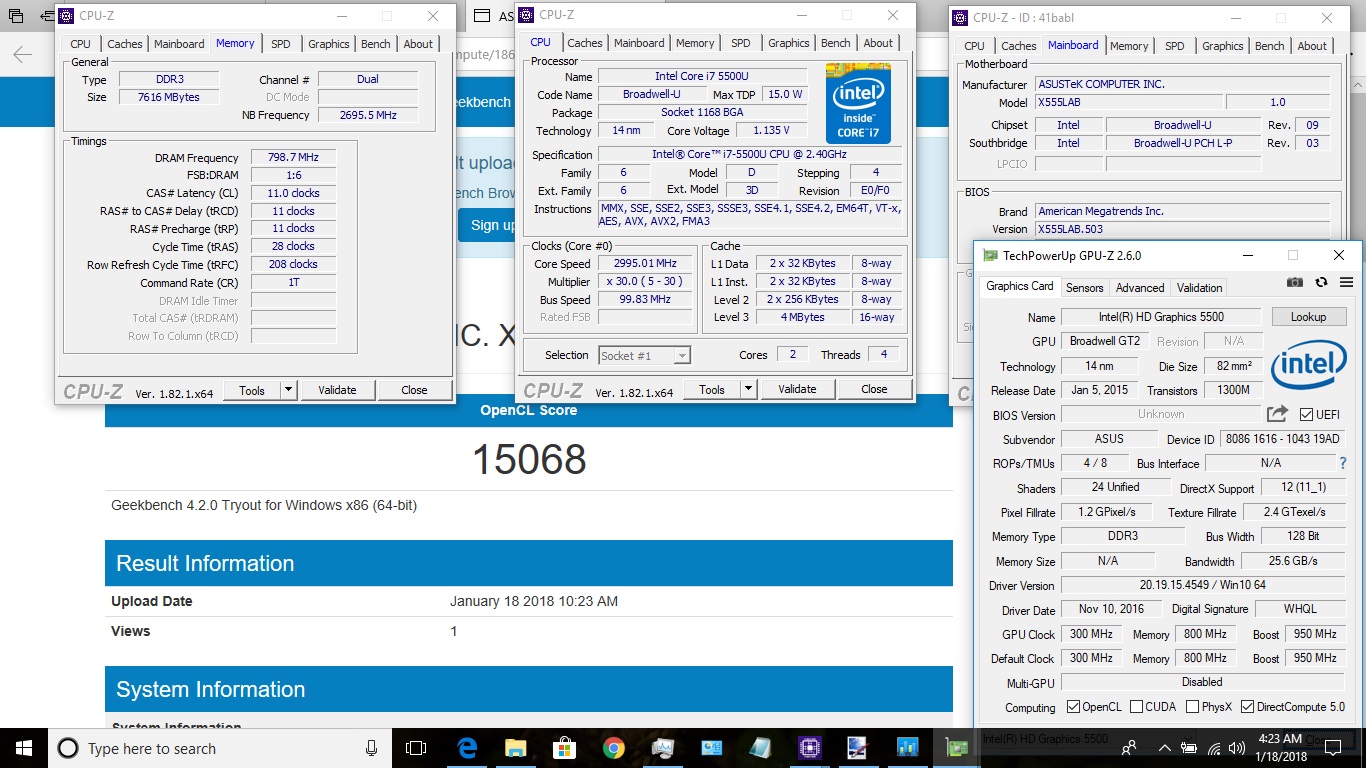The height and width of the screenshot is (768, 1366).
Task: Open Windows Start menu
Action: (22, 748)
